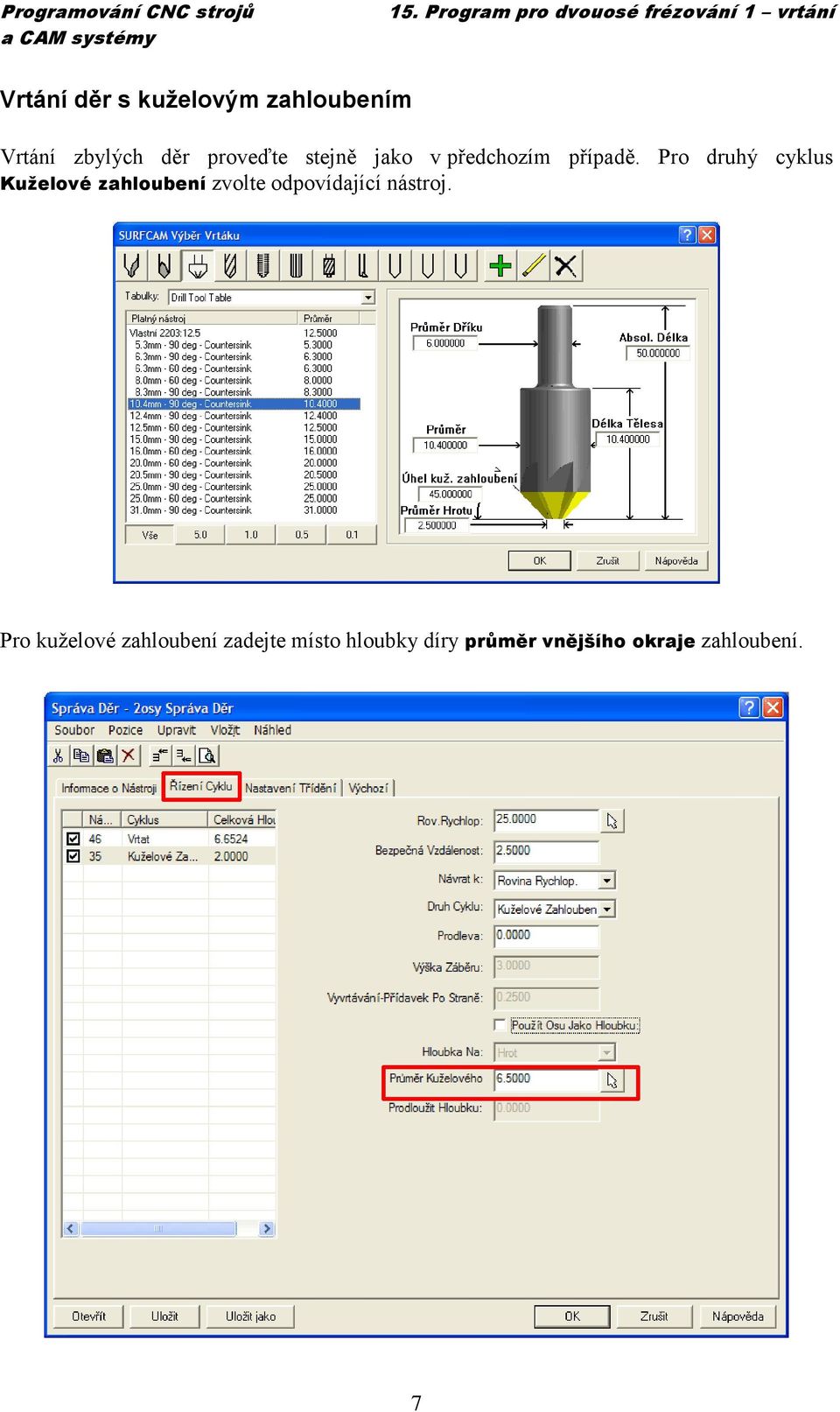Click the help question-mark icon in SURFCAM dialog

click(x=687, y=235)
